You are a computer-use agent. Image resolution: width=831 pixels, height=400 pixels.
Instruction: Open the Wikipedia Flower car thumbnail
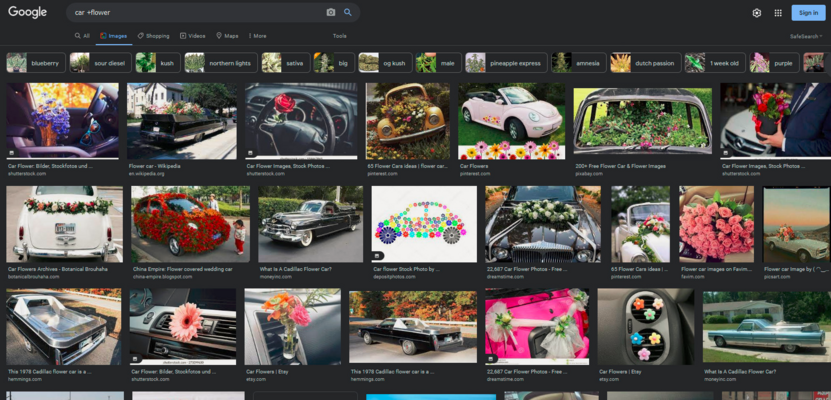pos(182,121)
